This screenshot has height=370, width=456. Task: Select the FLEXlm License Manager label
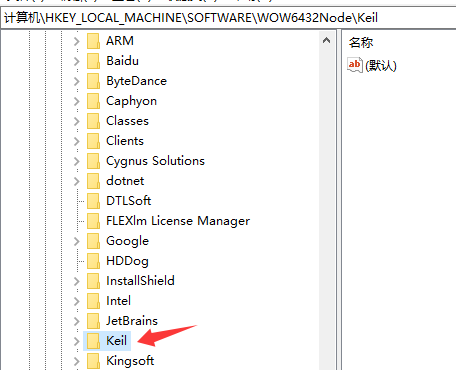178,221
